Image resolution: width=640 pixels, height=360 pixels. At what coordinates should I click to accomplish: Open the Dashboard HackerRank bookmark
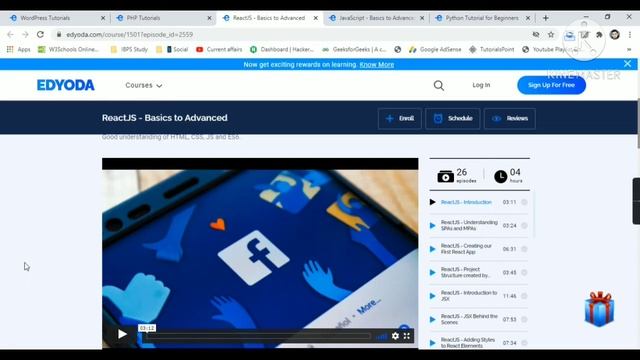(x=282, y=49)
